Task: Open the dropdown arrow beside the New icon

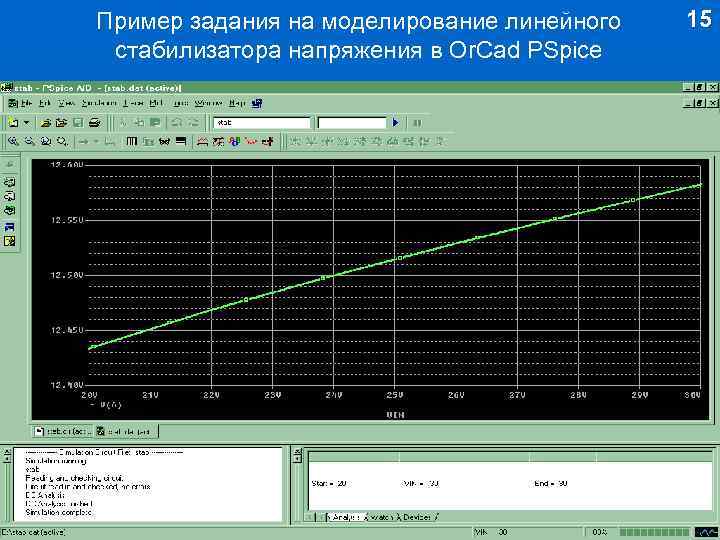Action: [x=26, y=123]
